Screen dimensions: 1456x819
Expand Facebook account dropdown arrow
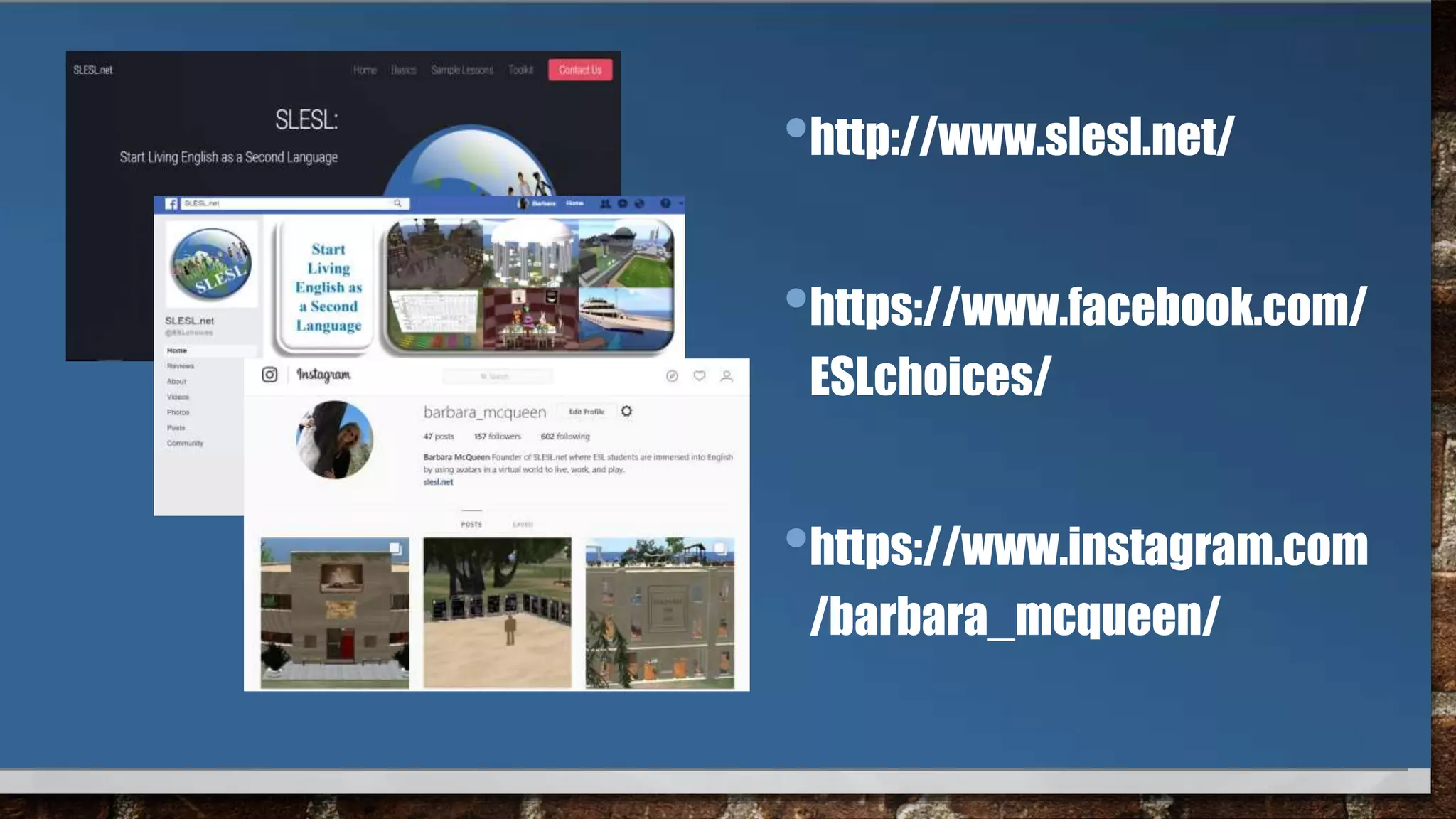click(x=680, y=203)
